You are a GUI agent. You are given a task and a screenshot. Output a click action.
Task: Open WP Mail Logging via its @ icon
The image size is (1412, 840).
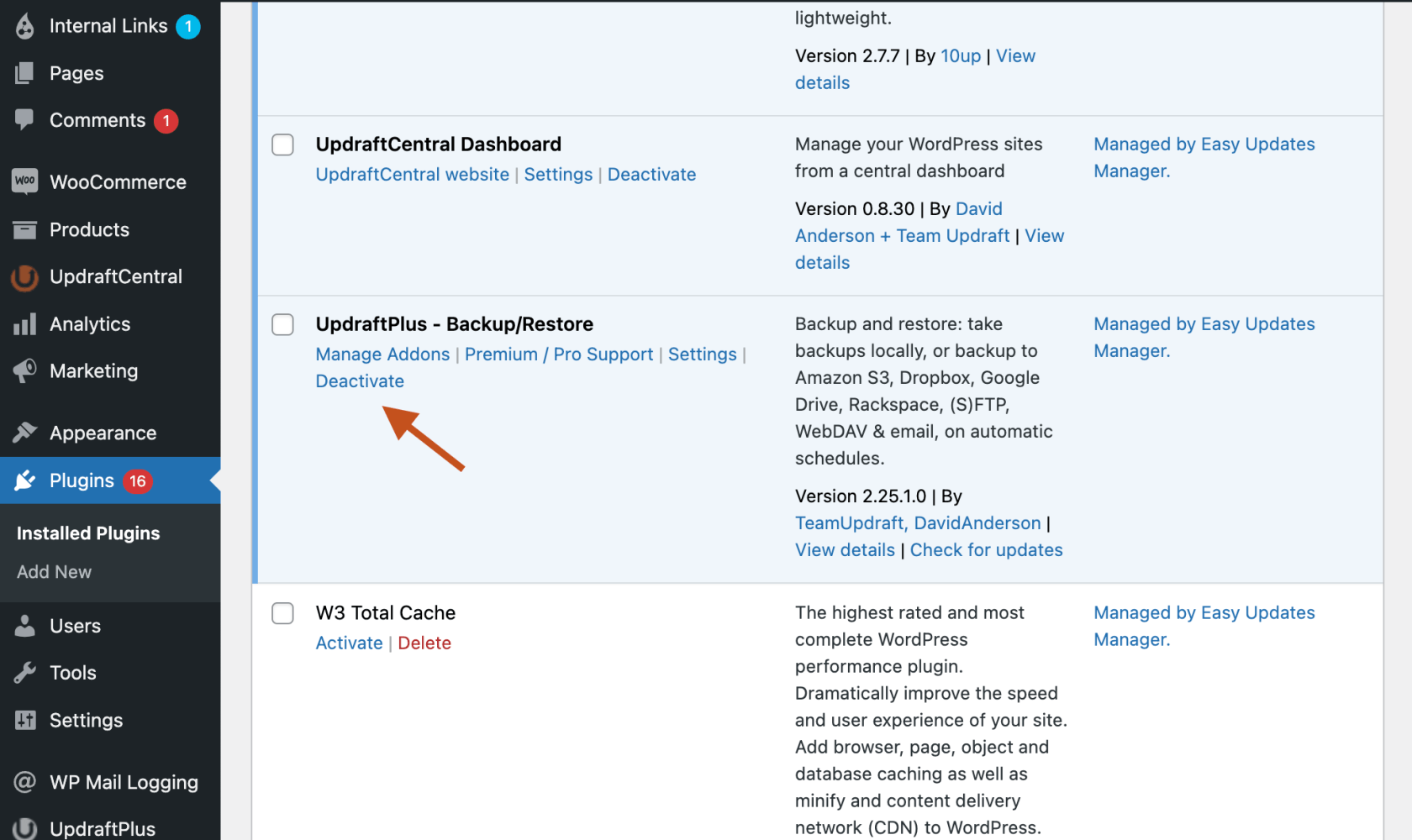pos(25,781)
